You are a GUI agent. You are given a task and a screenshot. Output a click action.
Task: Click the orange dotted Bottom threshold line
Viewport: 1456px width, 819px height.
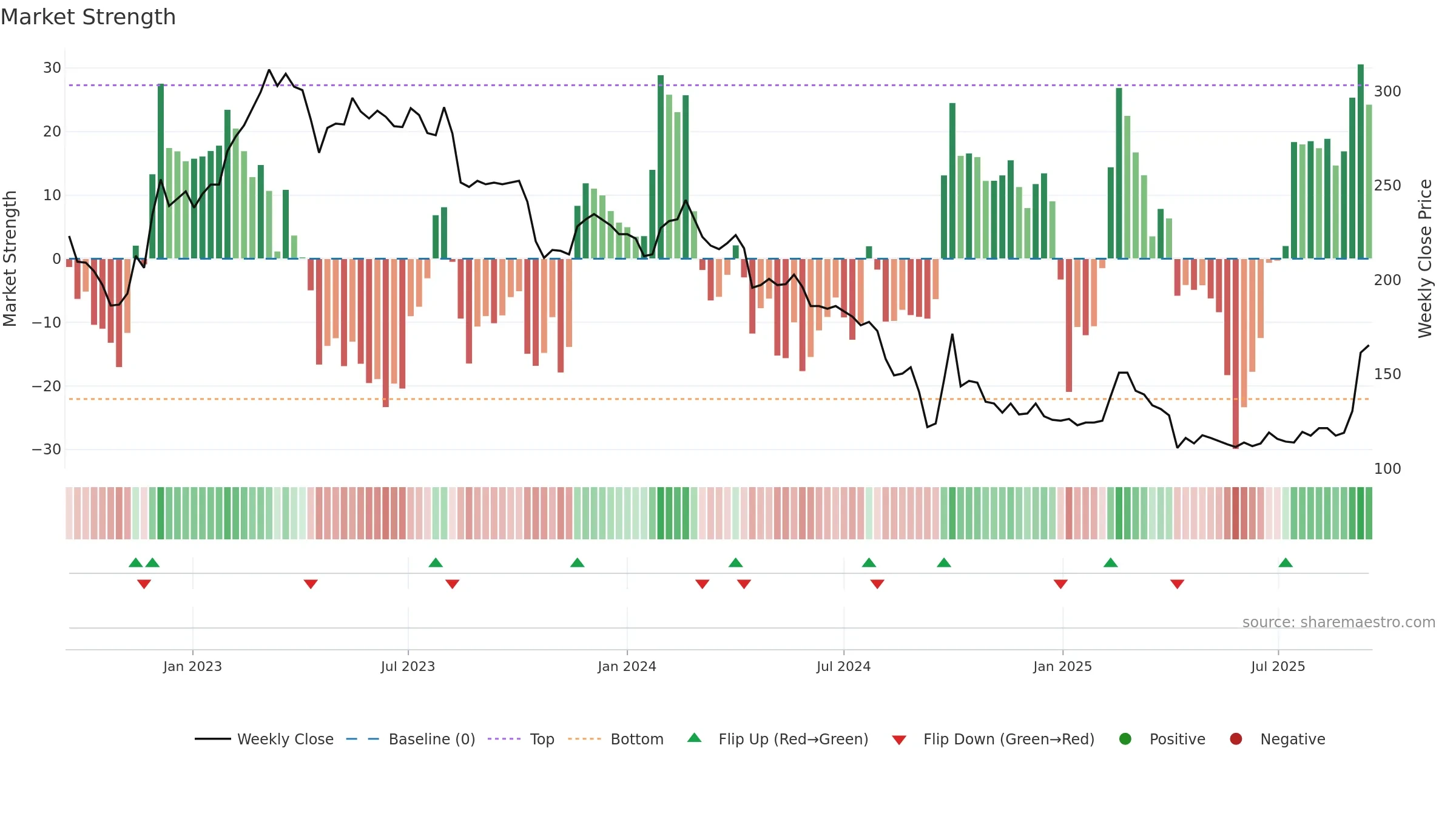tap(719, 399)
